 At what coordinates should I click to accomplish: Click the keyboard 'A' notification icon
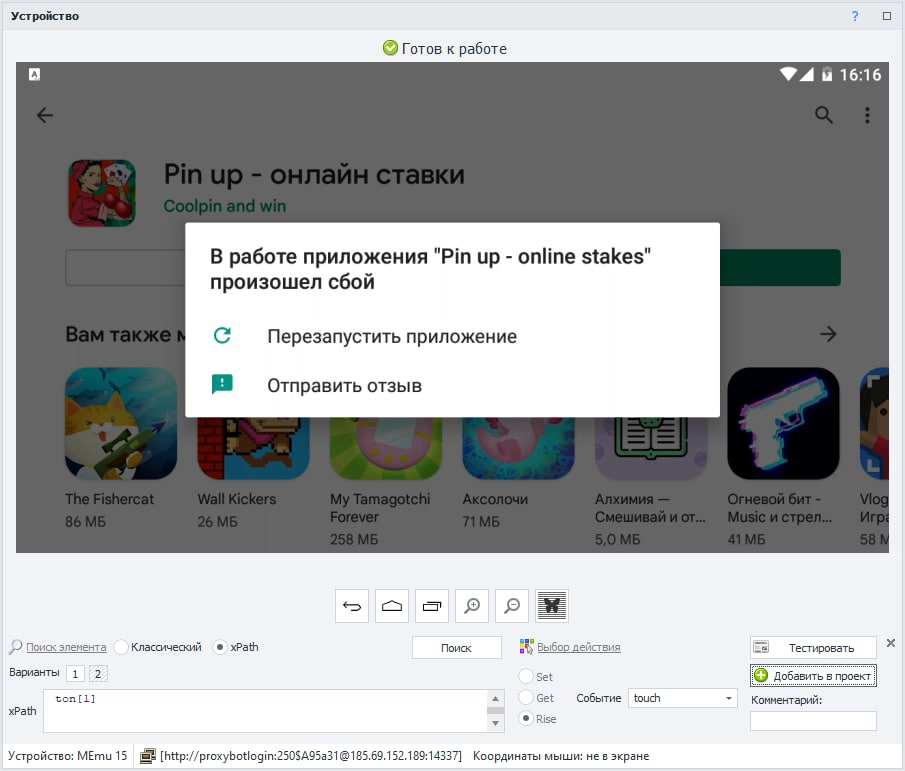[x=34, y=74]
